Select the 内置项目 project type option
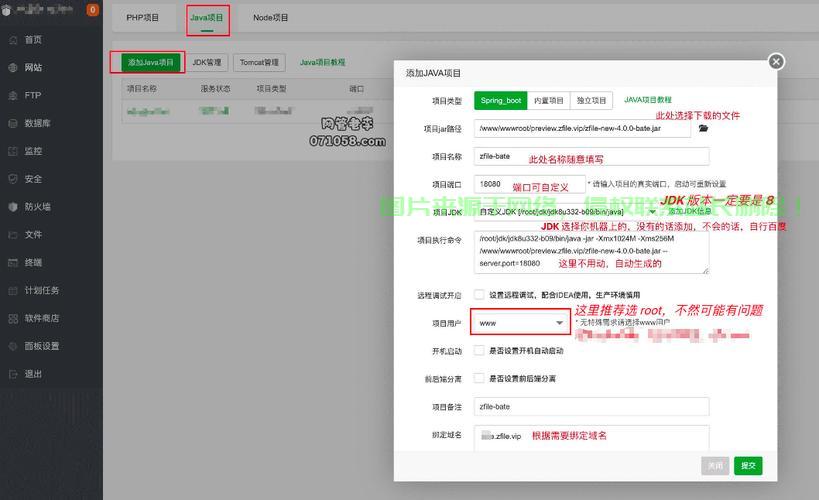 [x=549, y=101]
